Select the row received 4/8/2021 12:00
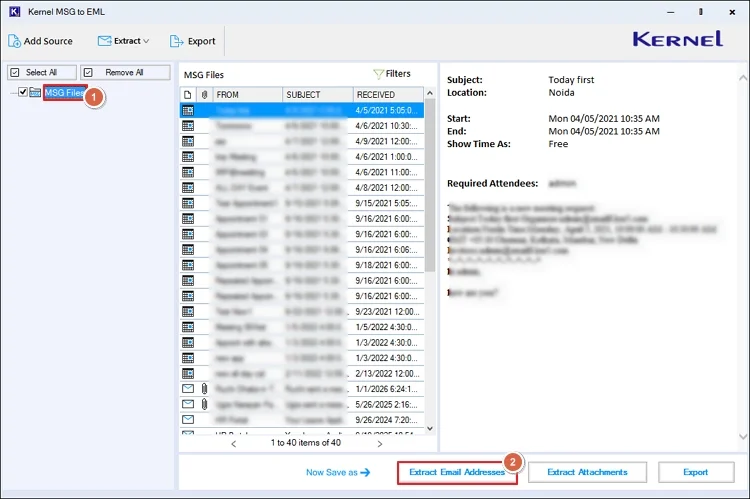This screenshot has height=499, width=750. [302, 188]
